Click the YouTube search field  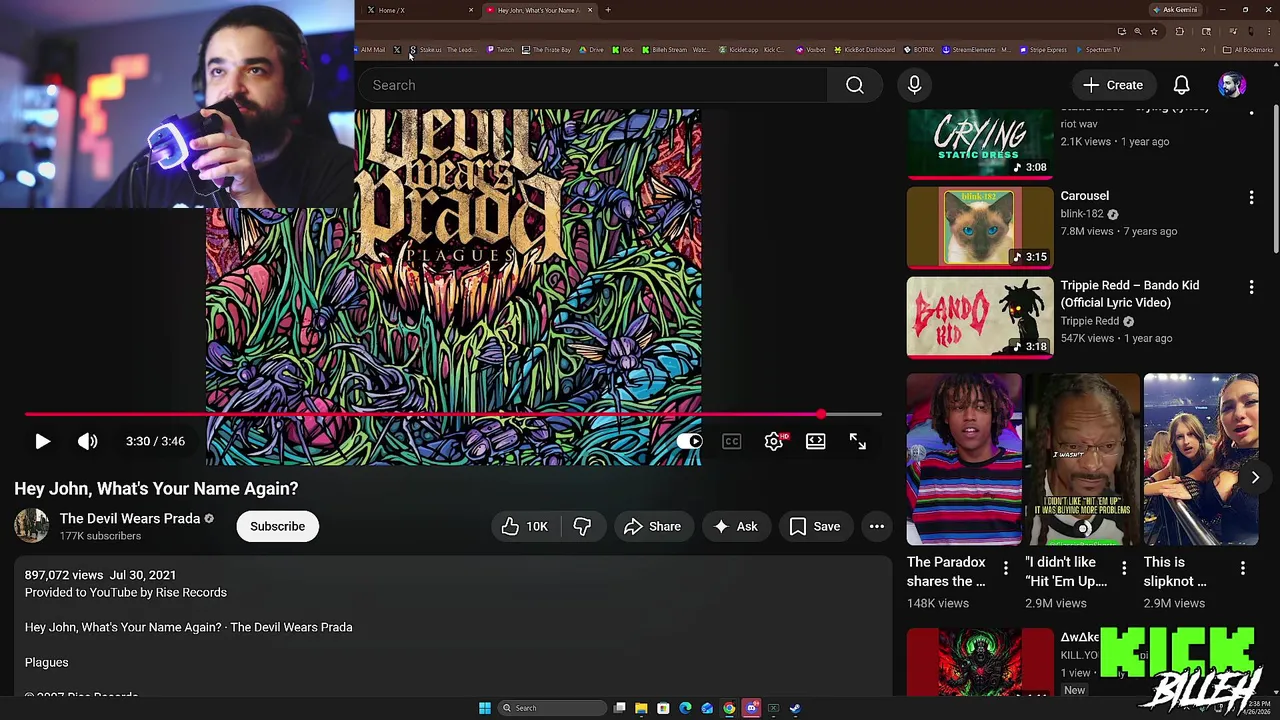coord(593,85)
